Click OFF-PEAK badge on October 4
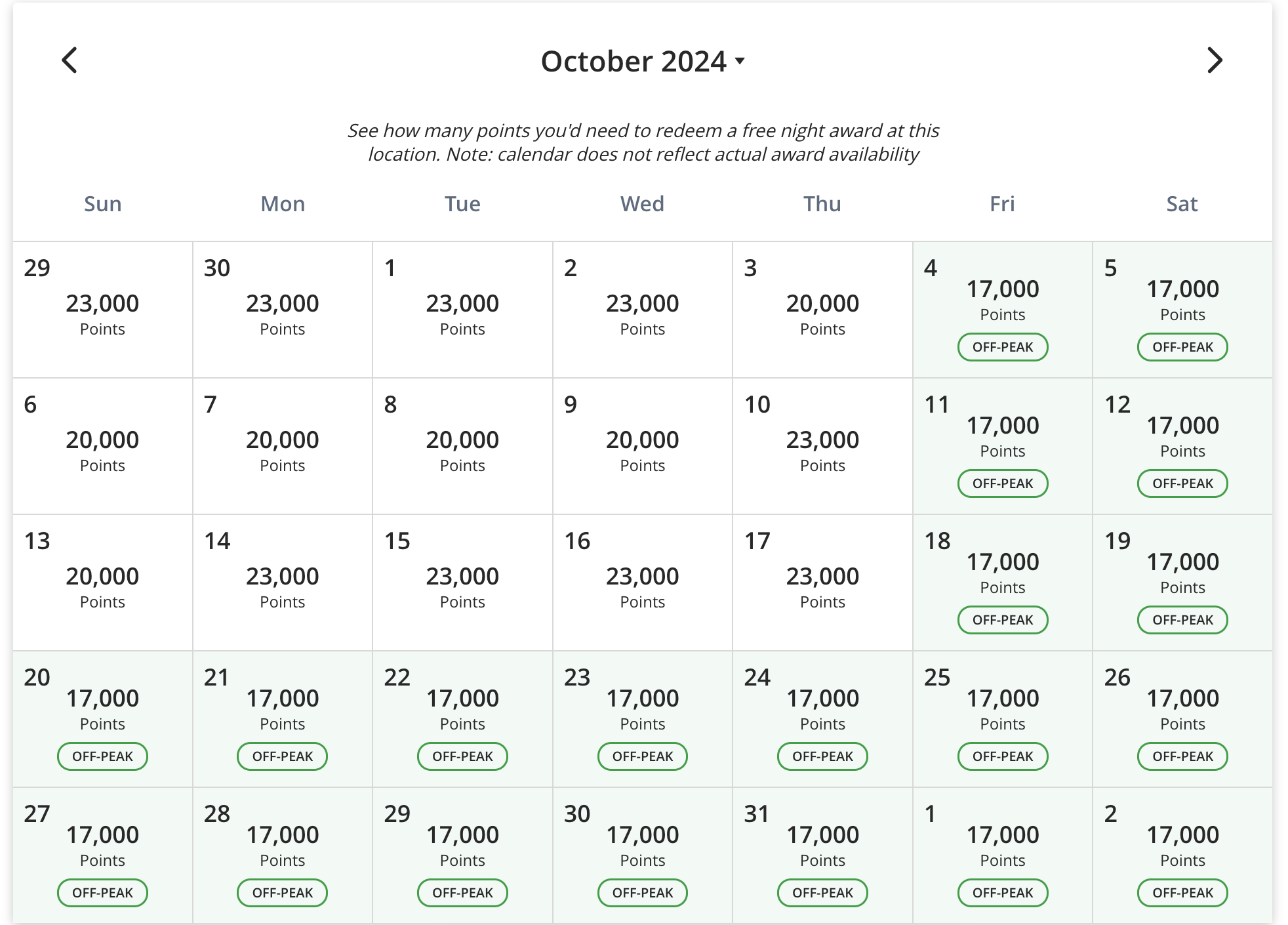The height and width of the screenshot is (925, 1288). 1003,347
